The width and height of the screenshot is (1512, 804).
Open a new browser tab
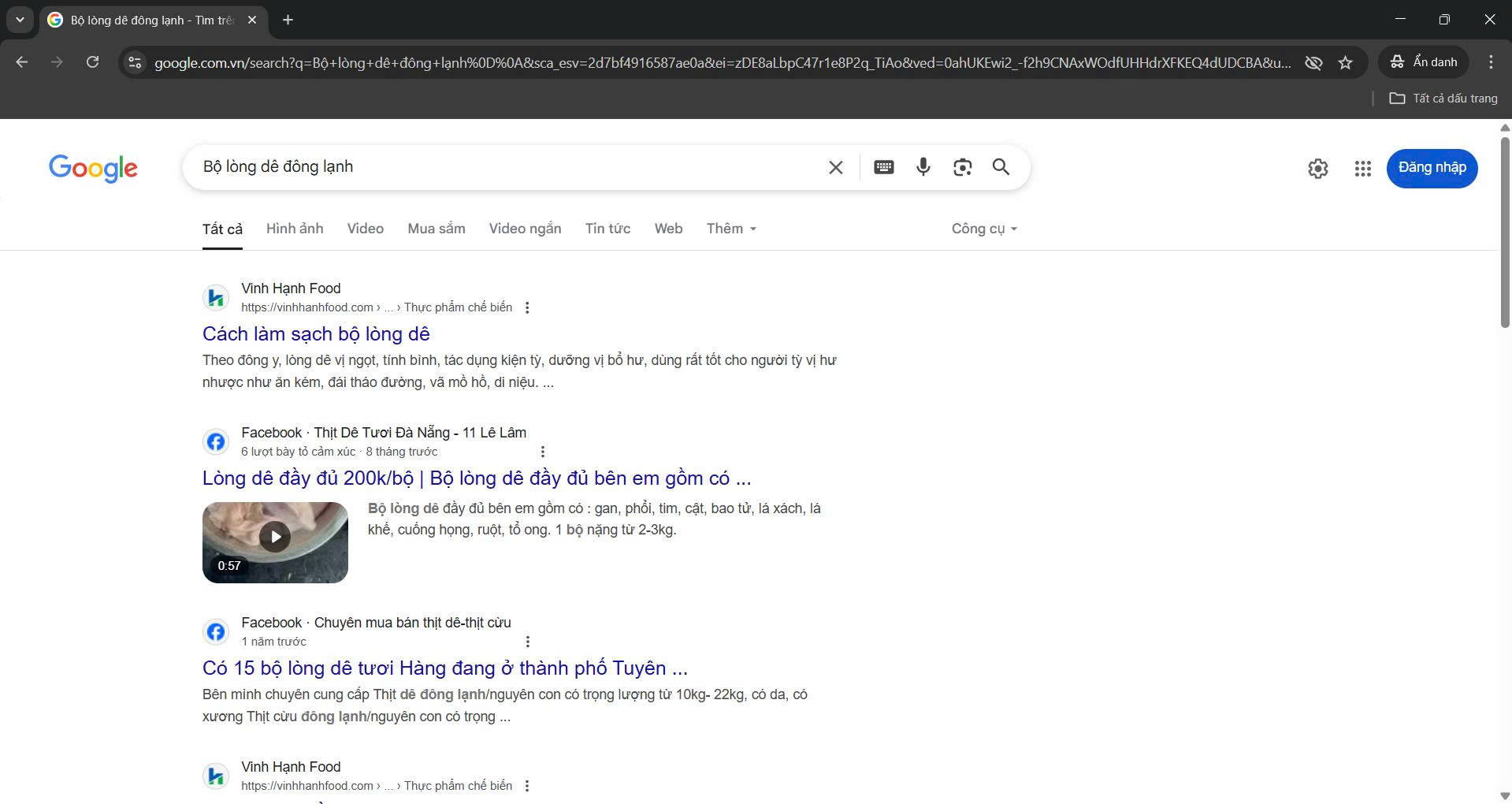288,20
